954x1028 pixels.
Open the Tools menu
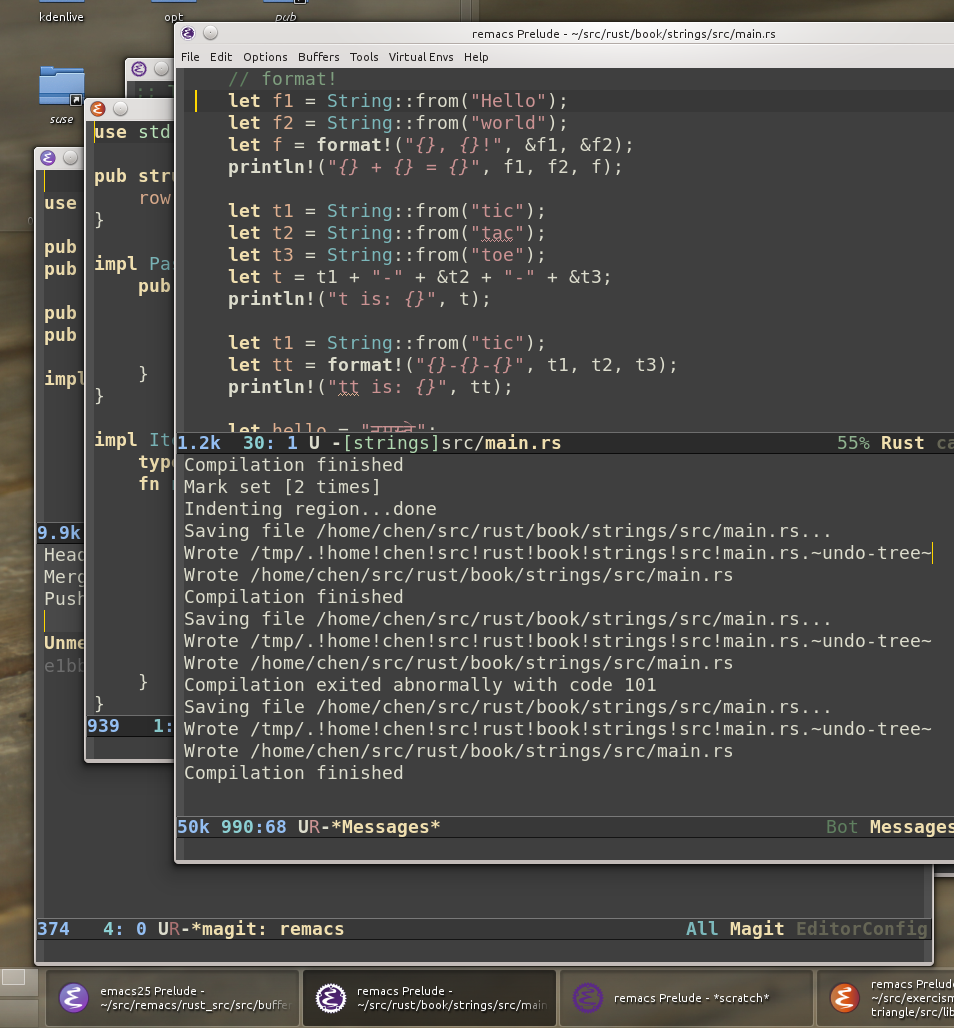pyautogui.click(x=364, y=57)
